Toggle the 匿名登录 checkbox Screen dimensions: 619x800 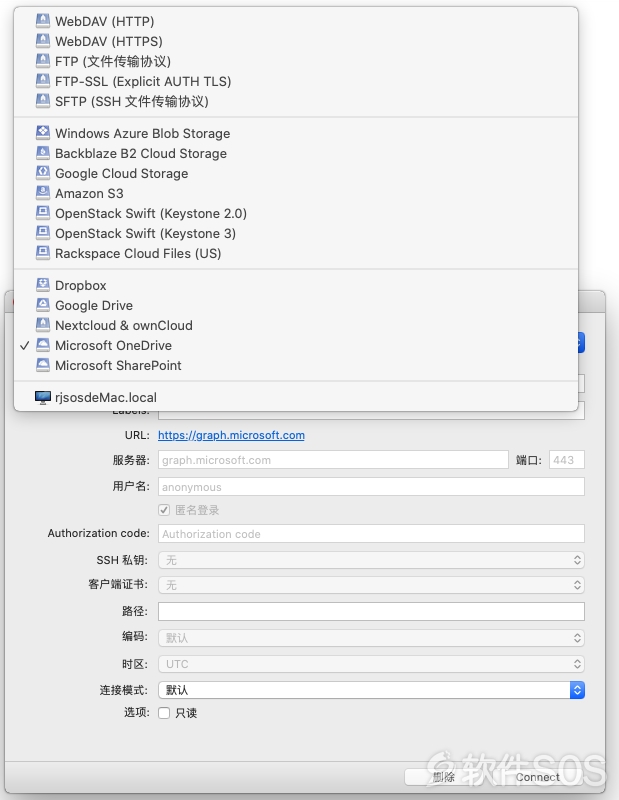(164, 510)
